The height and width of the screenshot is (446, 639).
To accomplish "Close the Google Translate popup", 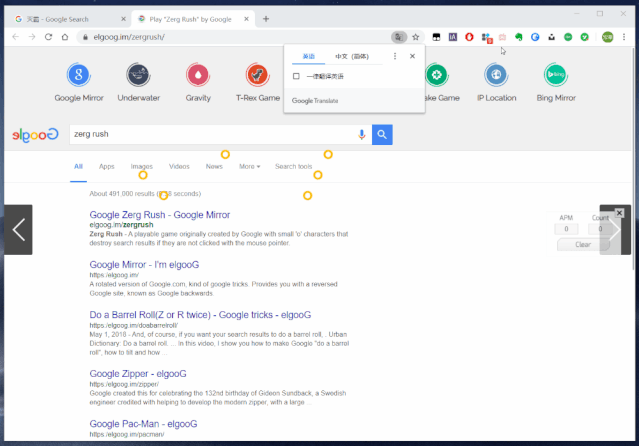I will (412, 56).
